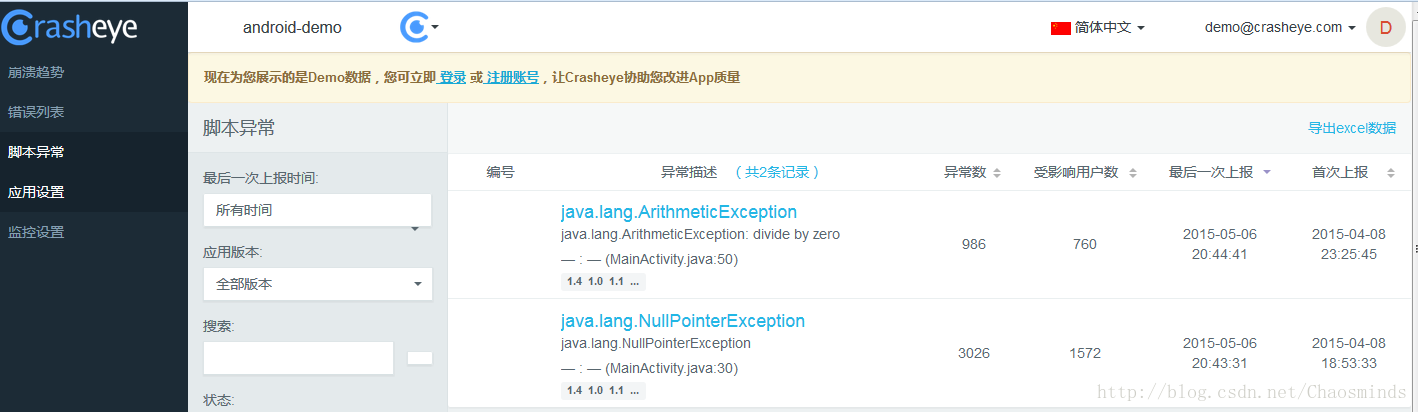Image resolution: width=1418 pixels, height=412 pixels.
Task: Click first report time 23:25:45
Action: pyautogui.click(x=1348, y=254)
